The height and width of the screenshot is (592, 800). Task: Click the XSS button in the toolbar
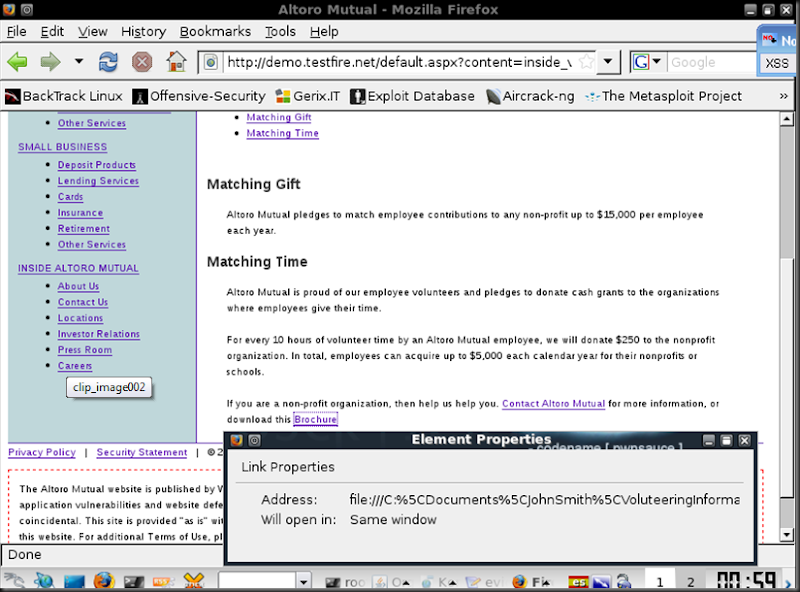(777, 63)
